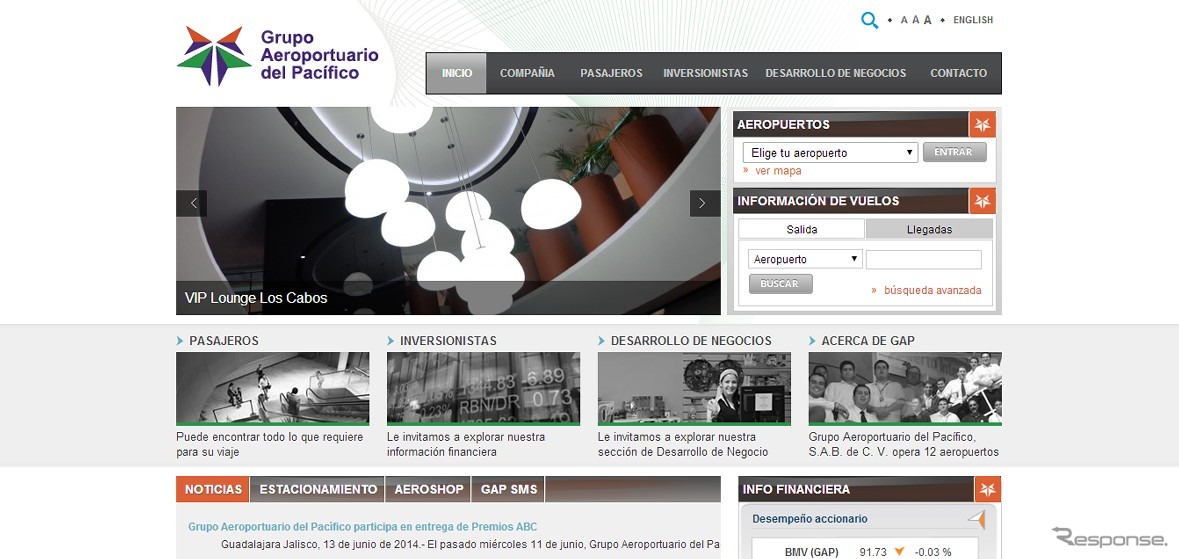Viewport: 1179px width, 559px height.
Task: Click the Pasajeros escalator thumbnail
Action: click(x=272, y=388)
